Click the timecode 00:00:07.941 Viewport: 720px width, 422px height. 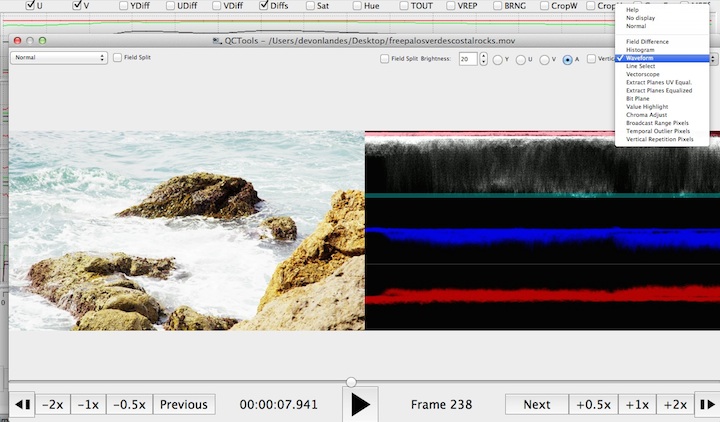[278, 405]
